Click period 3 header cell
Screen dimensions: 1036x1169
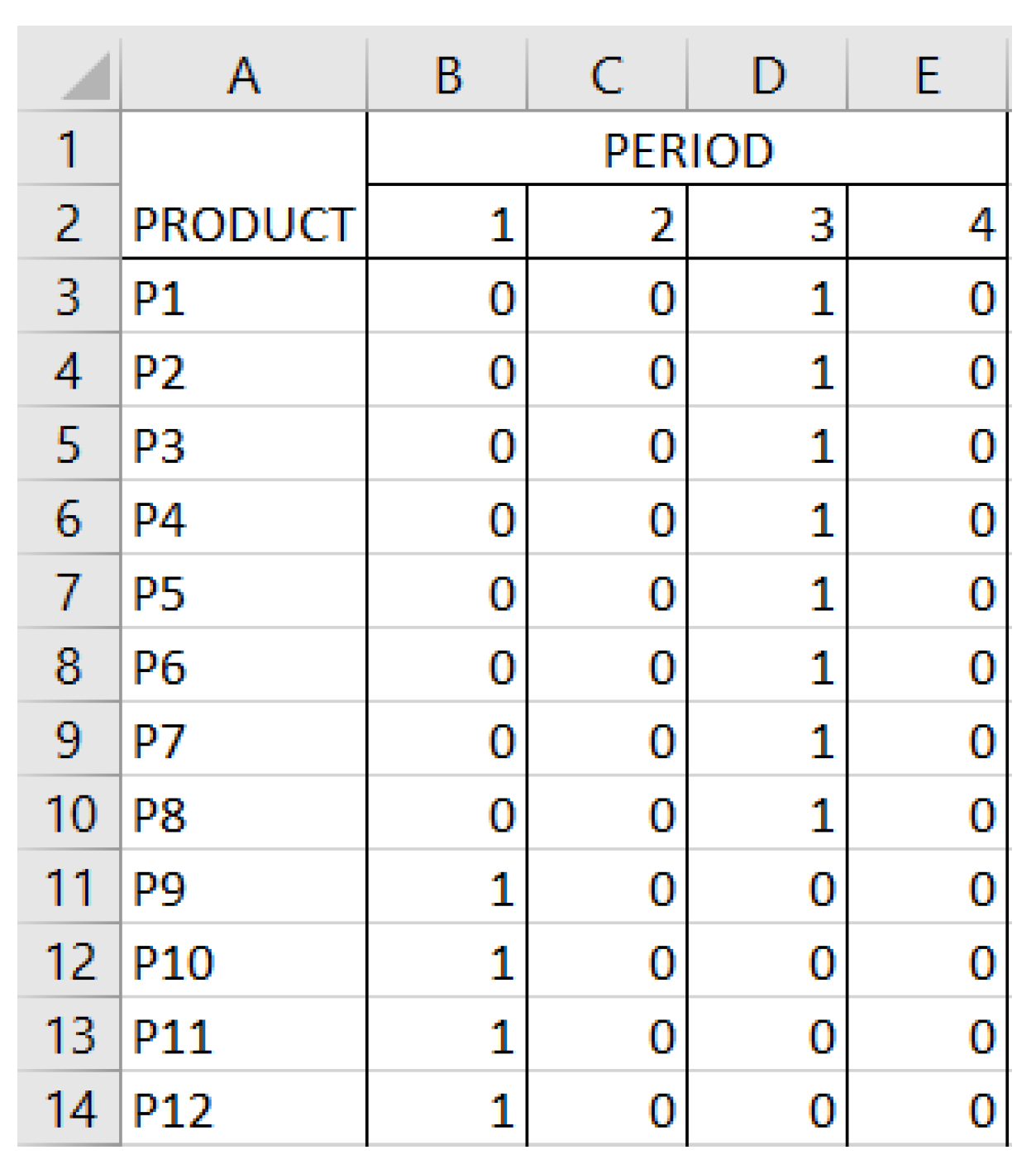[x=767, y=223]
